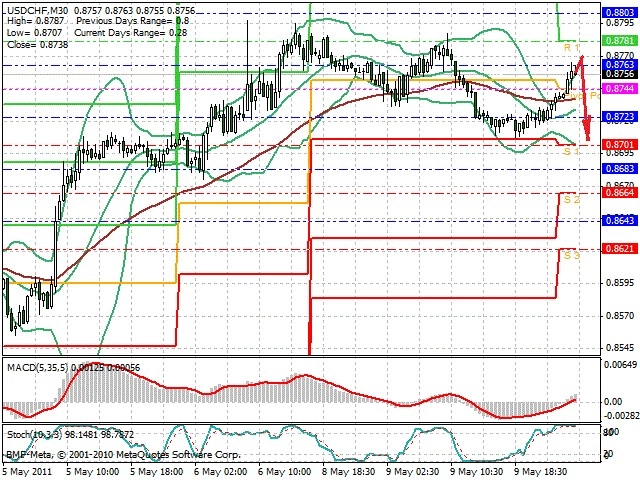The width and height of the screenshot is (640, 480).
Task: Click the USDCHF,M30 chart title text
Action: click(38, 10)
